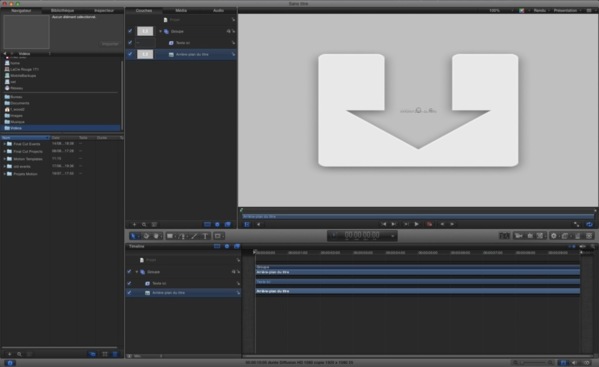Open the Rendu dropdown menu

[x=542, y=10]
